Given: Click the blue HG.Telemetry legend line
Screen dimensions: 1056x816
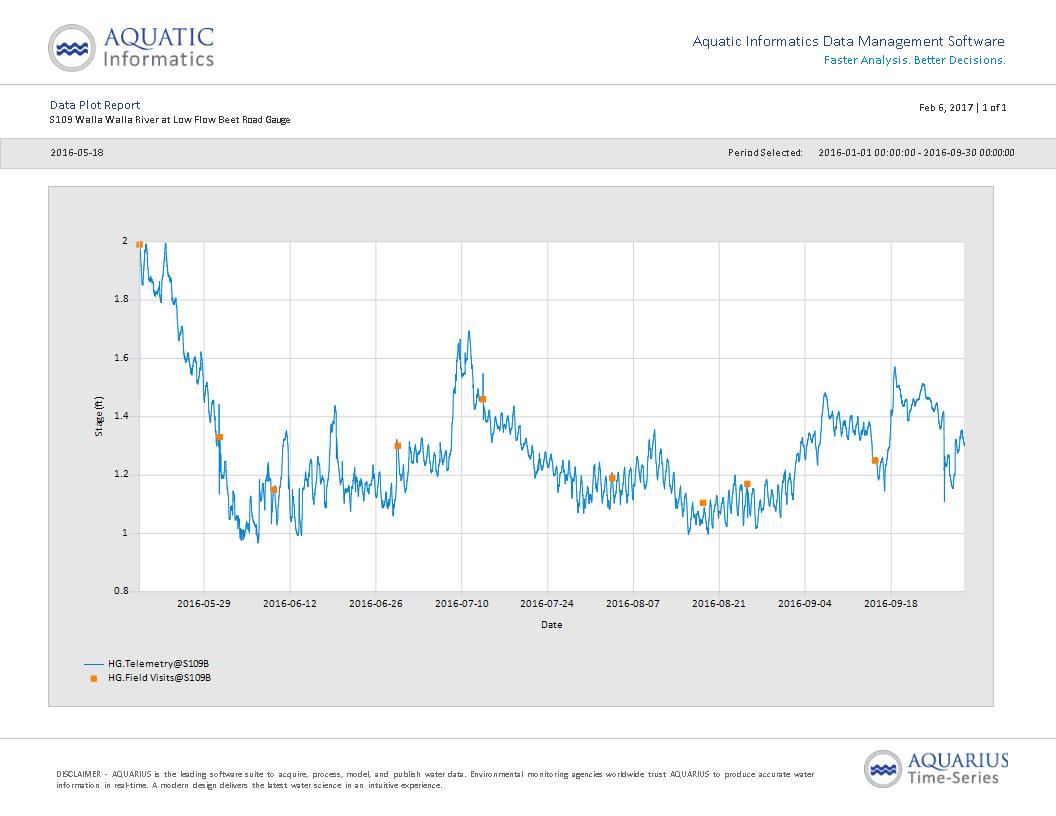Looking at the screenshot, I should click(x=94, y=665).
